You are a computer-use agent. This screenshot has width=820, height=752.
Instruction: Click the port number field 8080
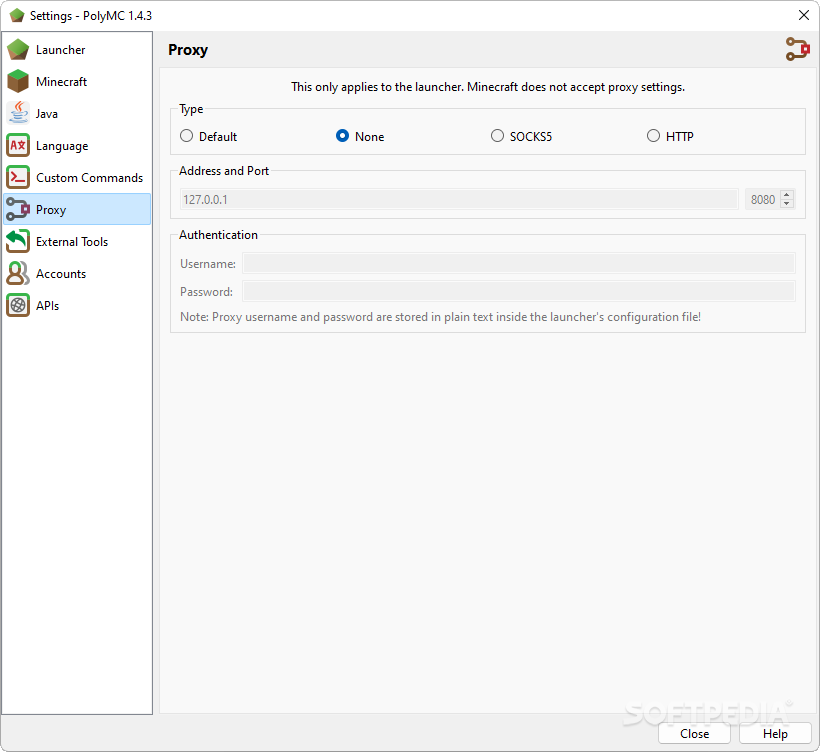(x=762, y=199)
